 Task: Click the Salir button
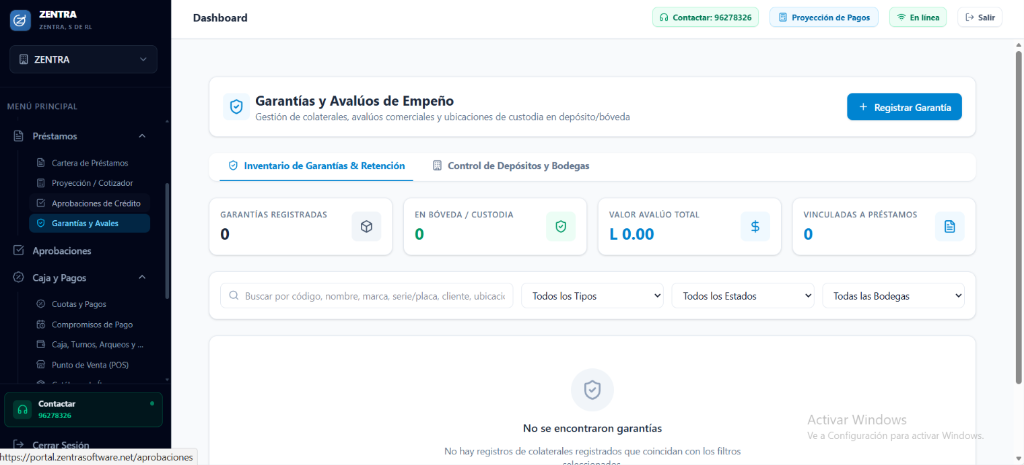pos(980,18)
